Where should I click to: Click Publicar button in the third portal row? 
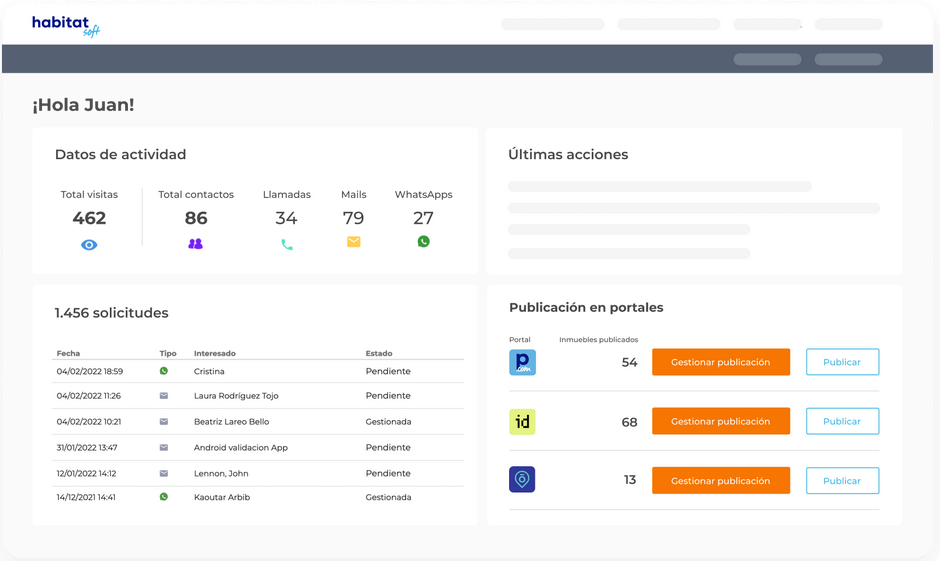(842, 481)
